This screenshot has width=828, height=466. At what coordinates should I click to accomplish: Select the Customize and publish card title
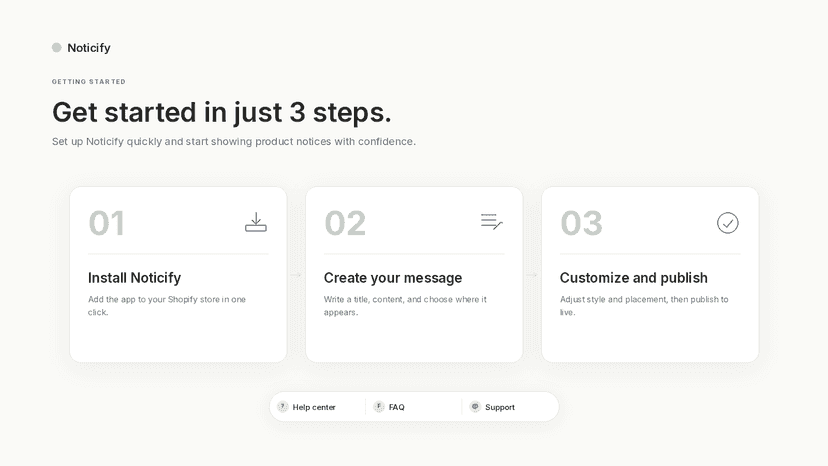634,278
